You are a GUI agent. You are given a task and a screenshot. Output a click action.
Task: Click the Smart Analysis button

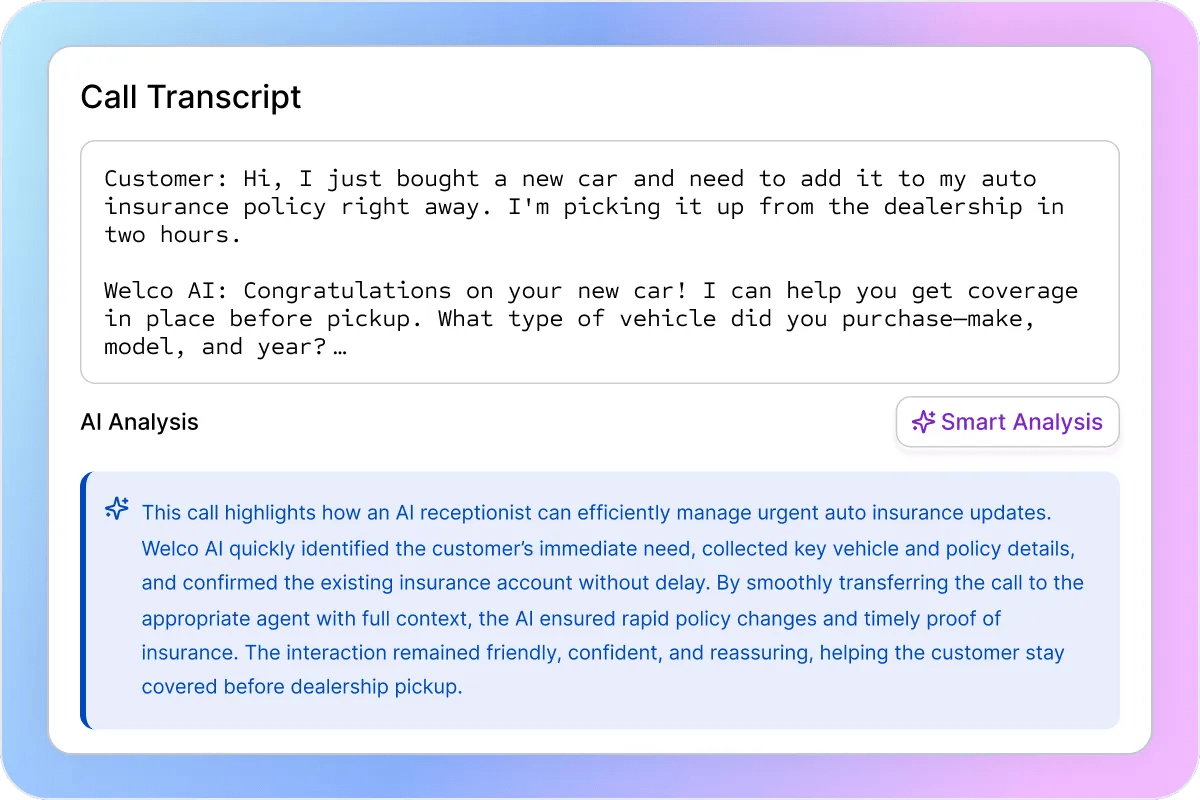coord(1007,422)
